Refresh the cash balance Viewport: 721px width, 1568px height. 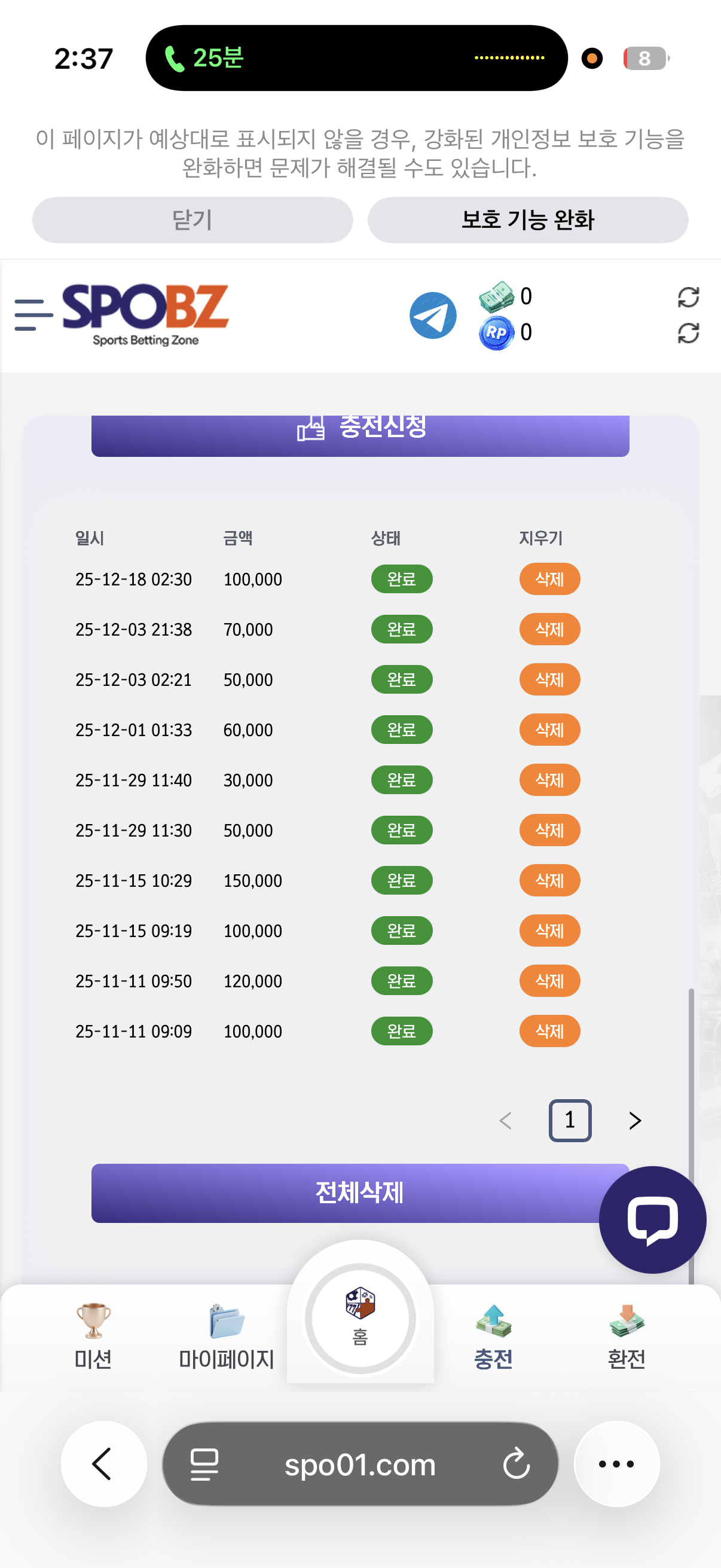click(x=688, y=297)
